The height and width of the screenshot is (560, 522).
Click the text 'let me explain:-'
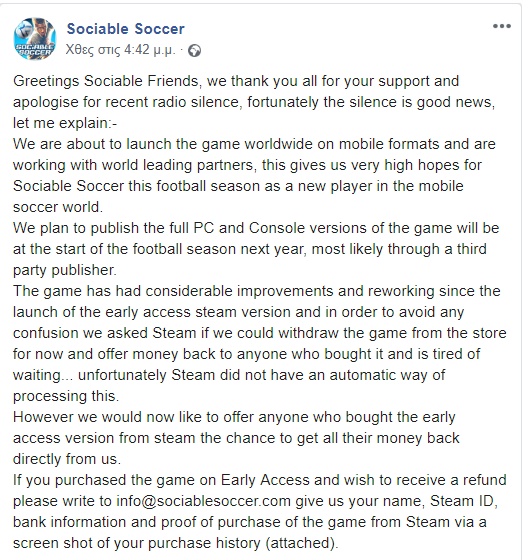(x=65, y=123)
